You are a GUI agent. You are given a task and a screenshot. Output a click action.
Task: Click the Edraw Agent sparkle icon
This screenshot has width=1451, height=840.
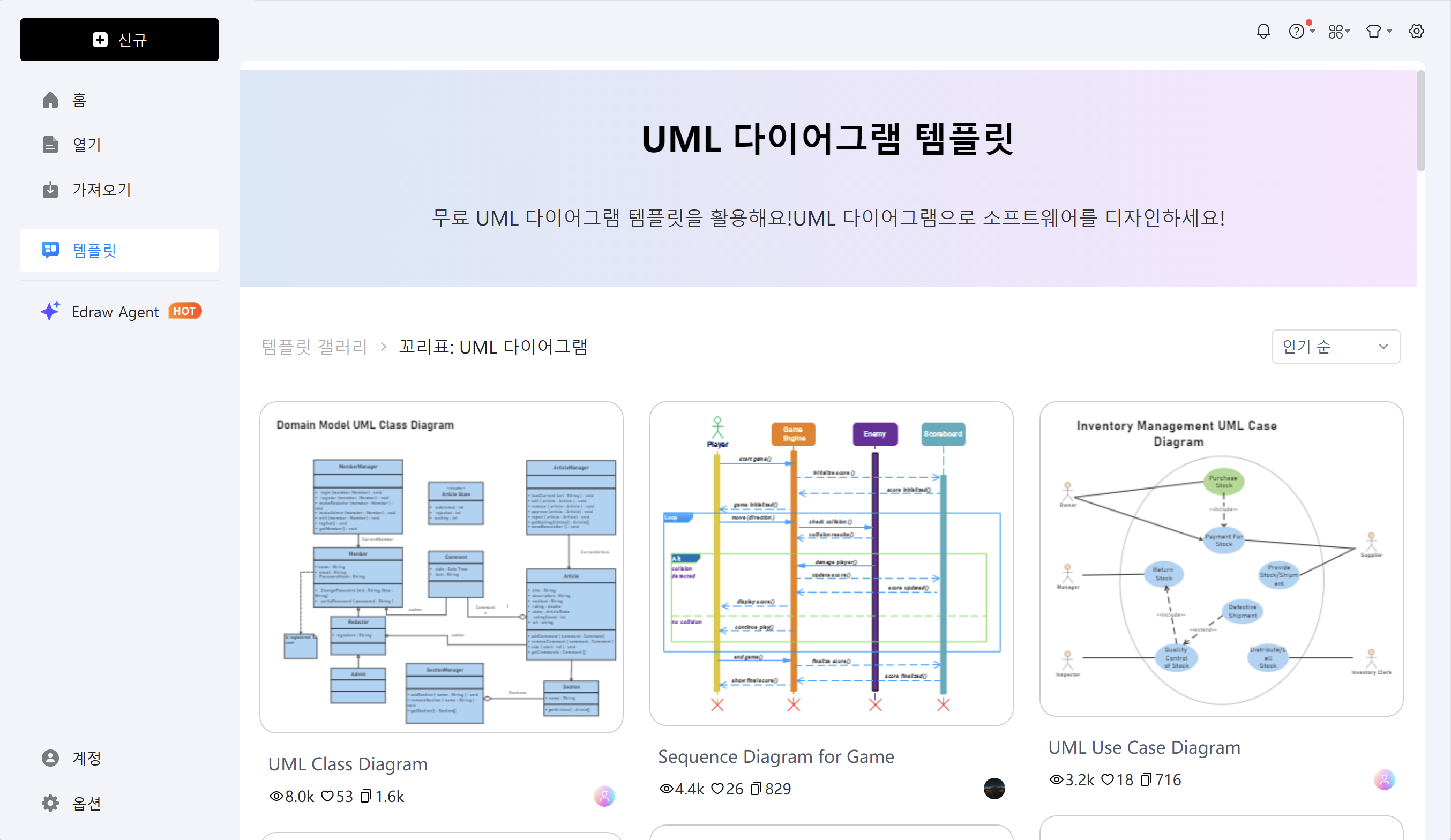click(50, 311)
